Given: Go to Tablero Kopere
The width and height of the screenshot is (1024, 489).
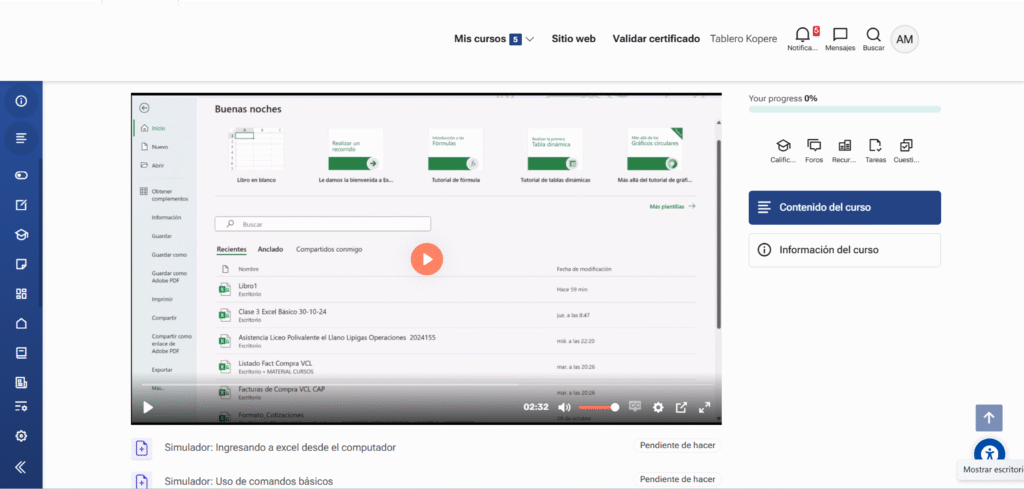Looking at the screenshot, I should pos(743,39).
